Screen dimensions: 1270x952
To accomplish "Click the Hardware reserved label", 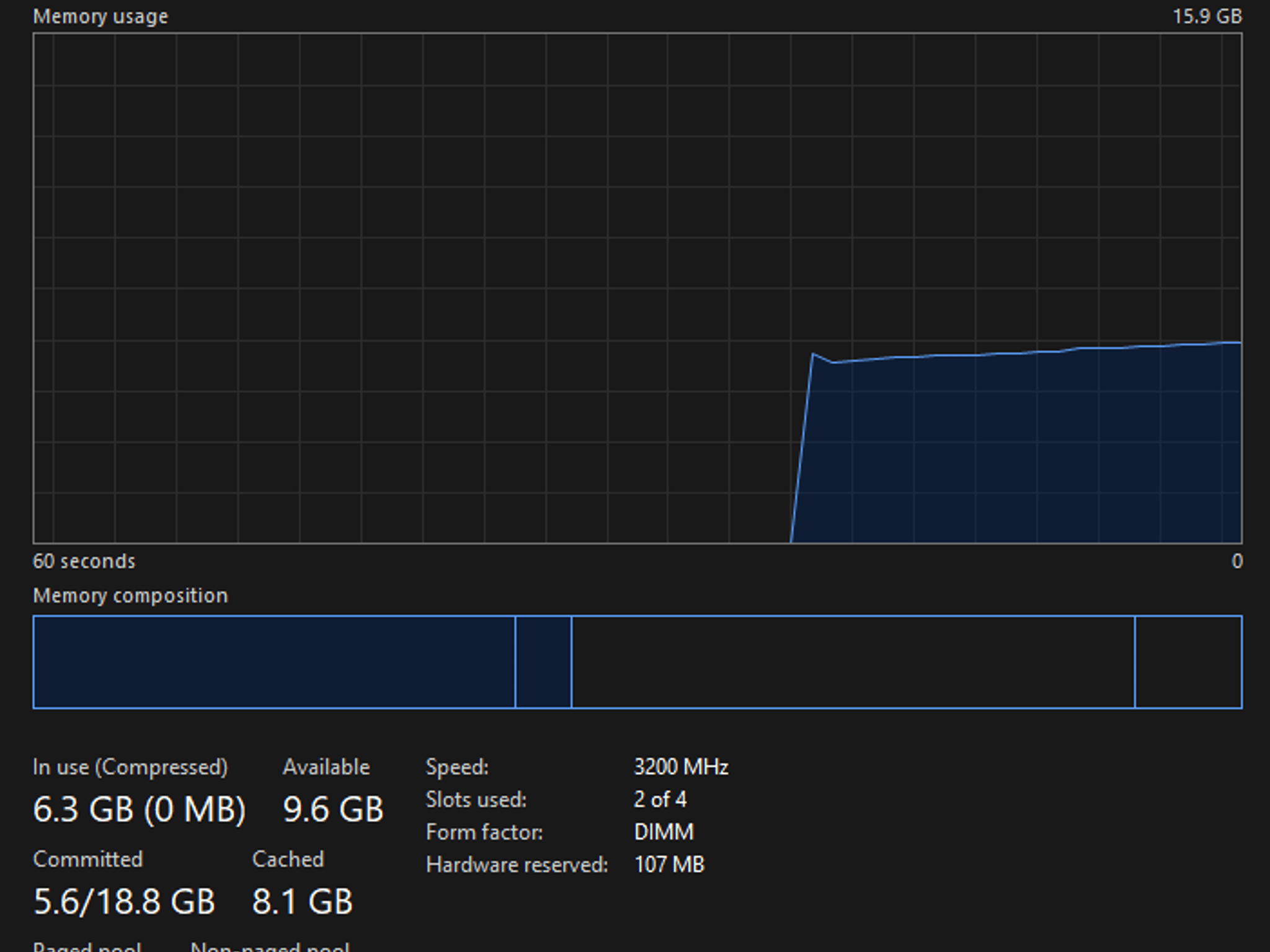I will [517, 865].
